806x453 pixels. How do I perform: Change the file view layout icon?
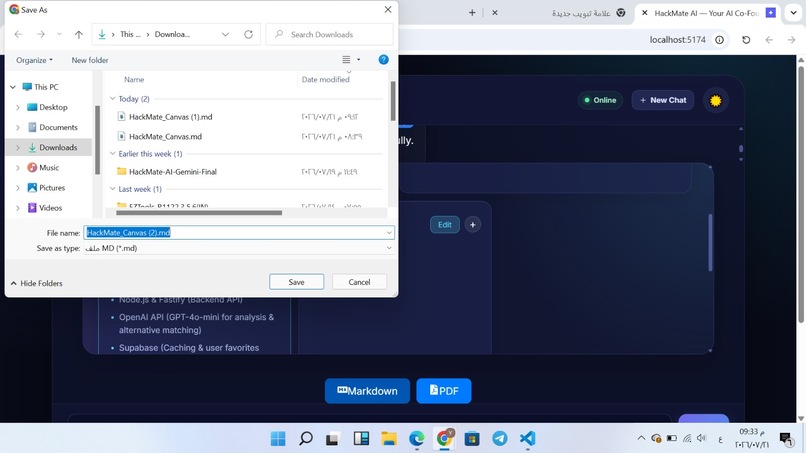(x=346, y=60)
